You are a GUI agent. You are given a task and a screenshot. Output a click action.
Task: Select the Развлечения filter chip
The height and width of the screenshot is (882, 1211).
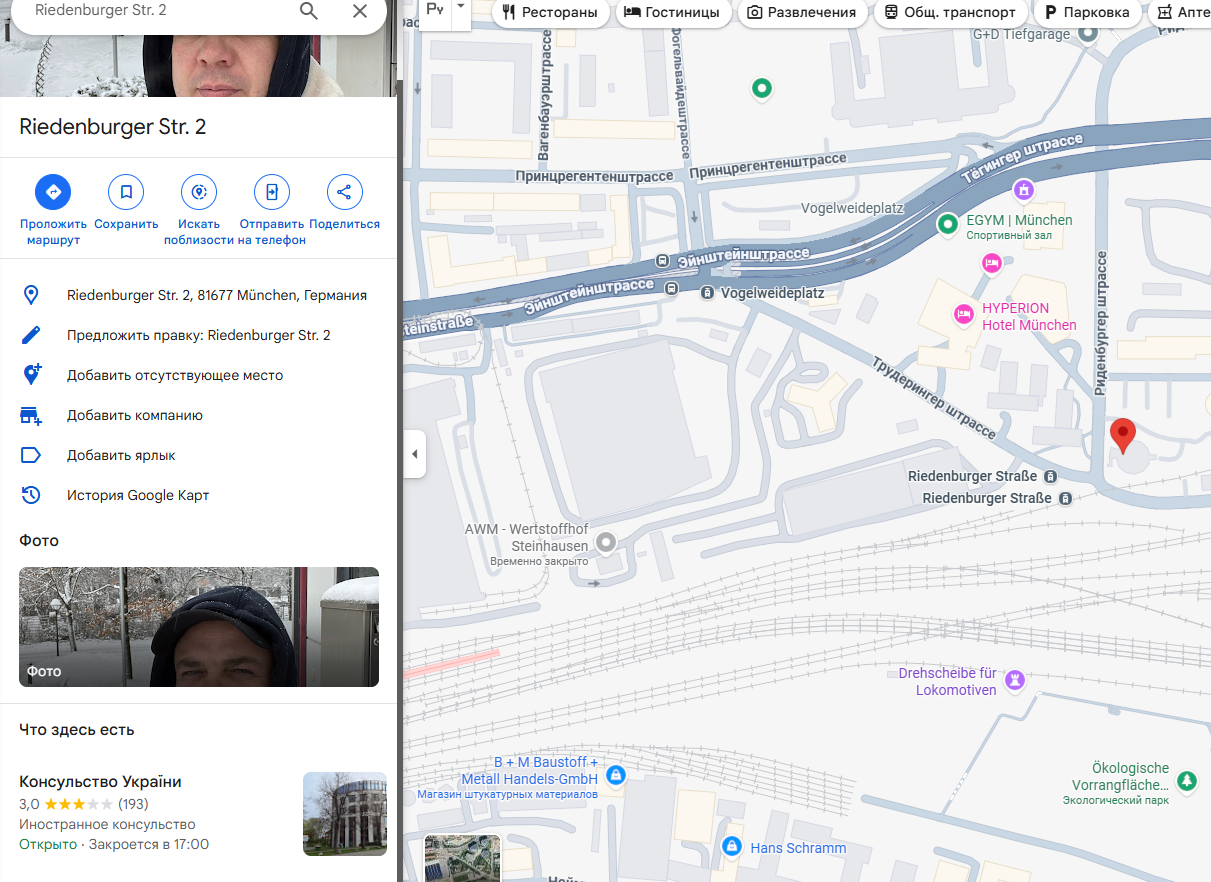pos(802,12)
